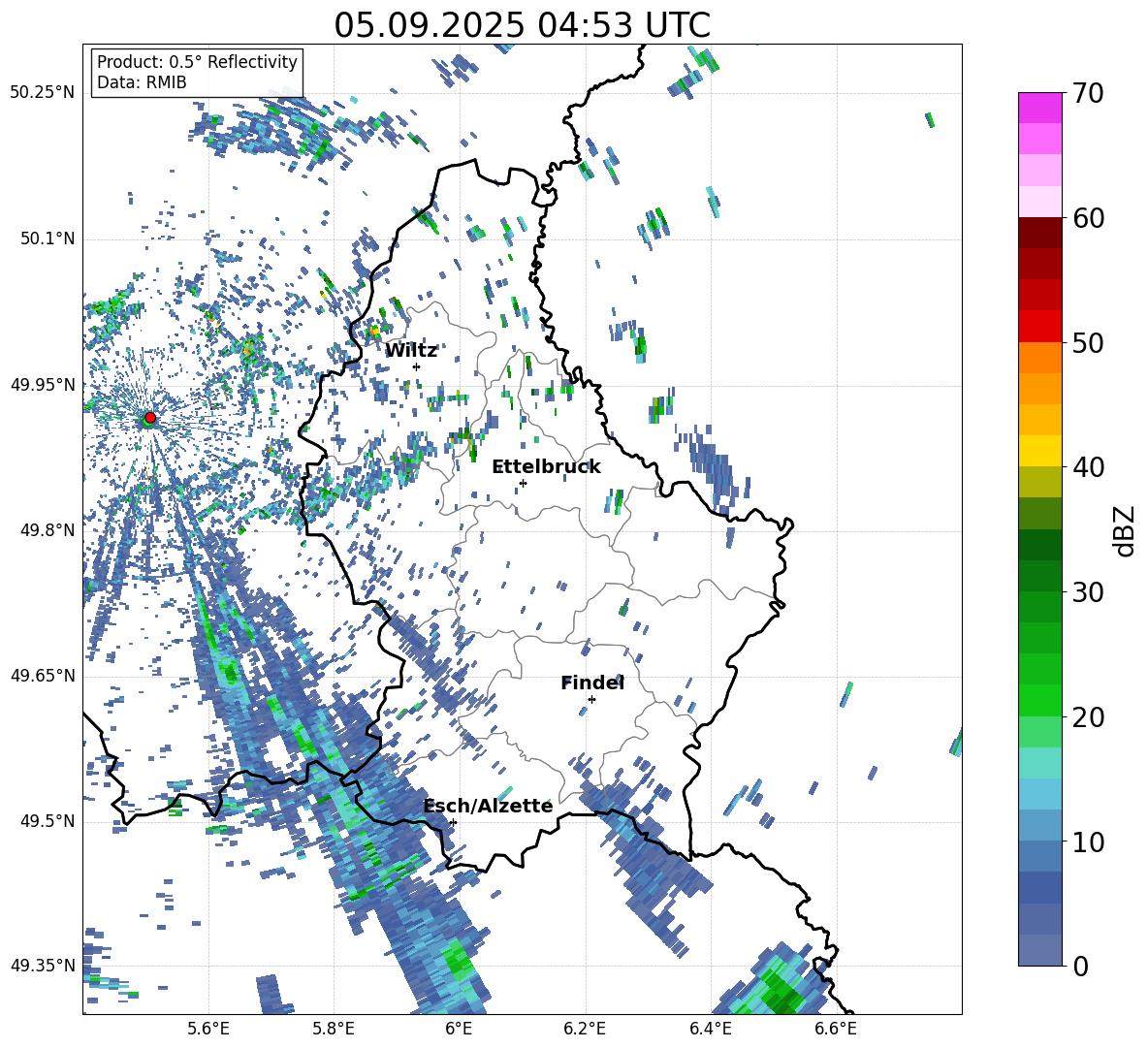This screenshot has width=1148, height=1048.
Task: Click the Esch/Alzette station cross marker
Action: [453, 822]
